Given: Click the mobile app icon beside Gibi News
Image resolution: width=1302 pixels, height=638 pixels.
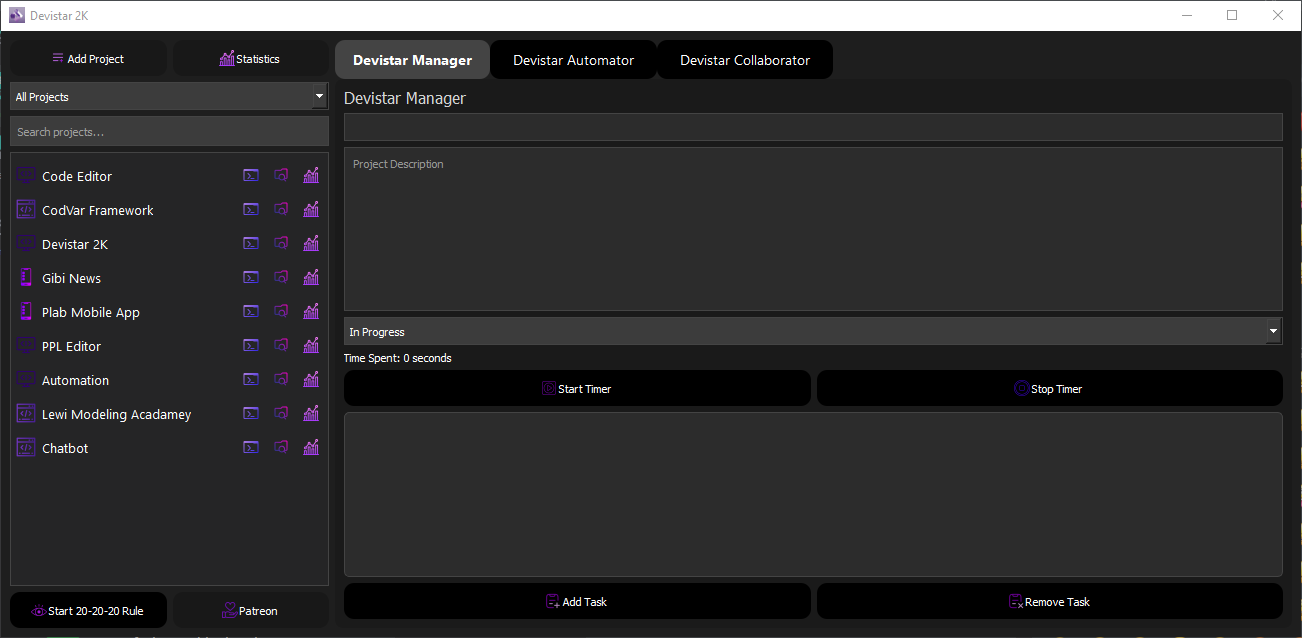Looking at the screenshot, I should (x=25, y=277).
